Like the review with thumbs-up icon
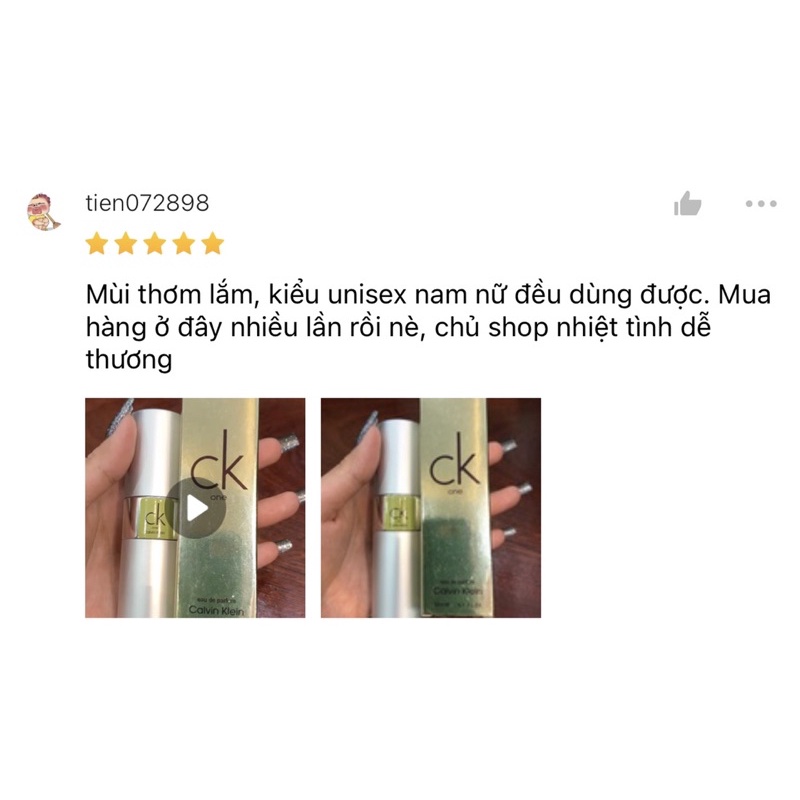Viewport: 800px width, 800px height. click(x=687, y=204)
